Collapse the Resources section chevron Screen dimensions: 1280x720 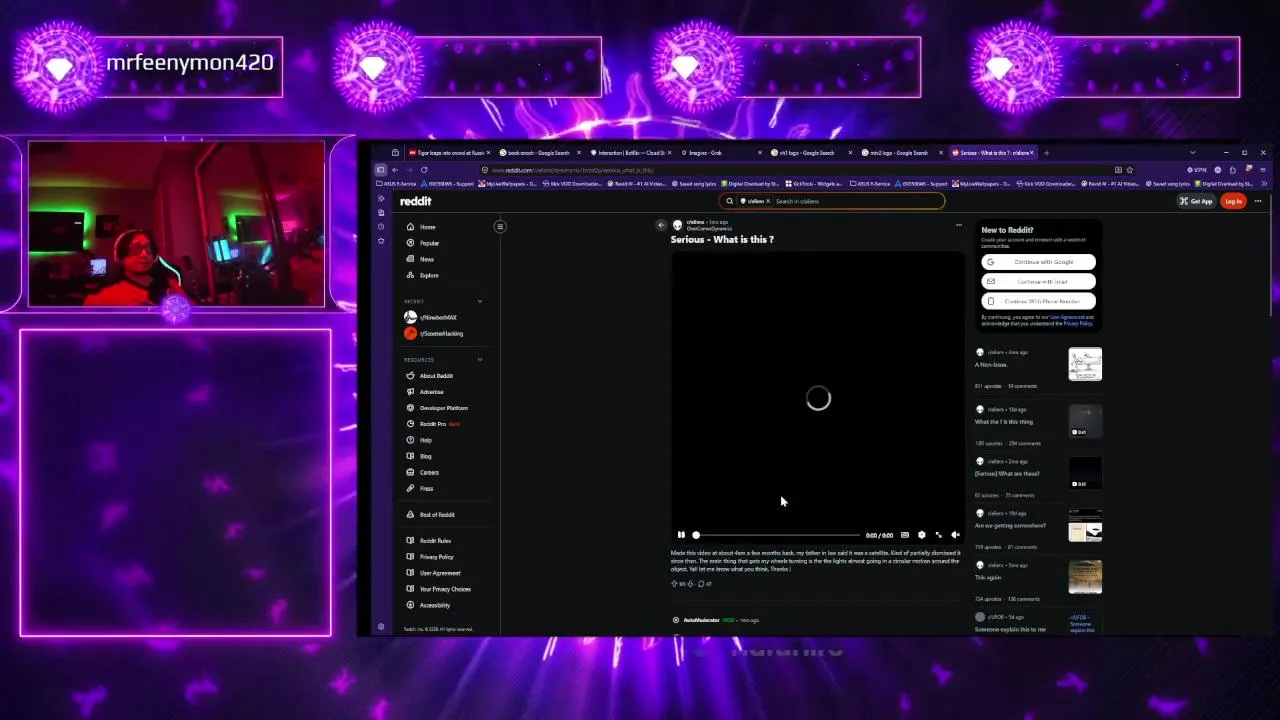pos(479,360)
